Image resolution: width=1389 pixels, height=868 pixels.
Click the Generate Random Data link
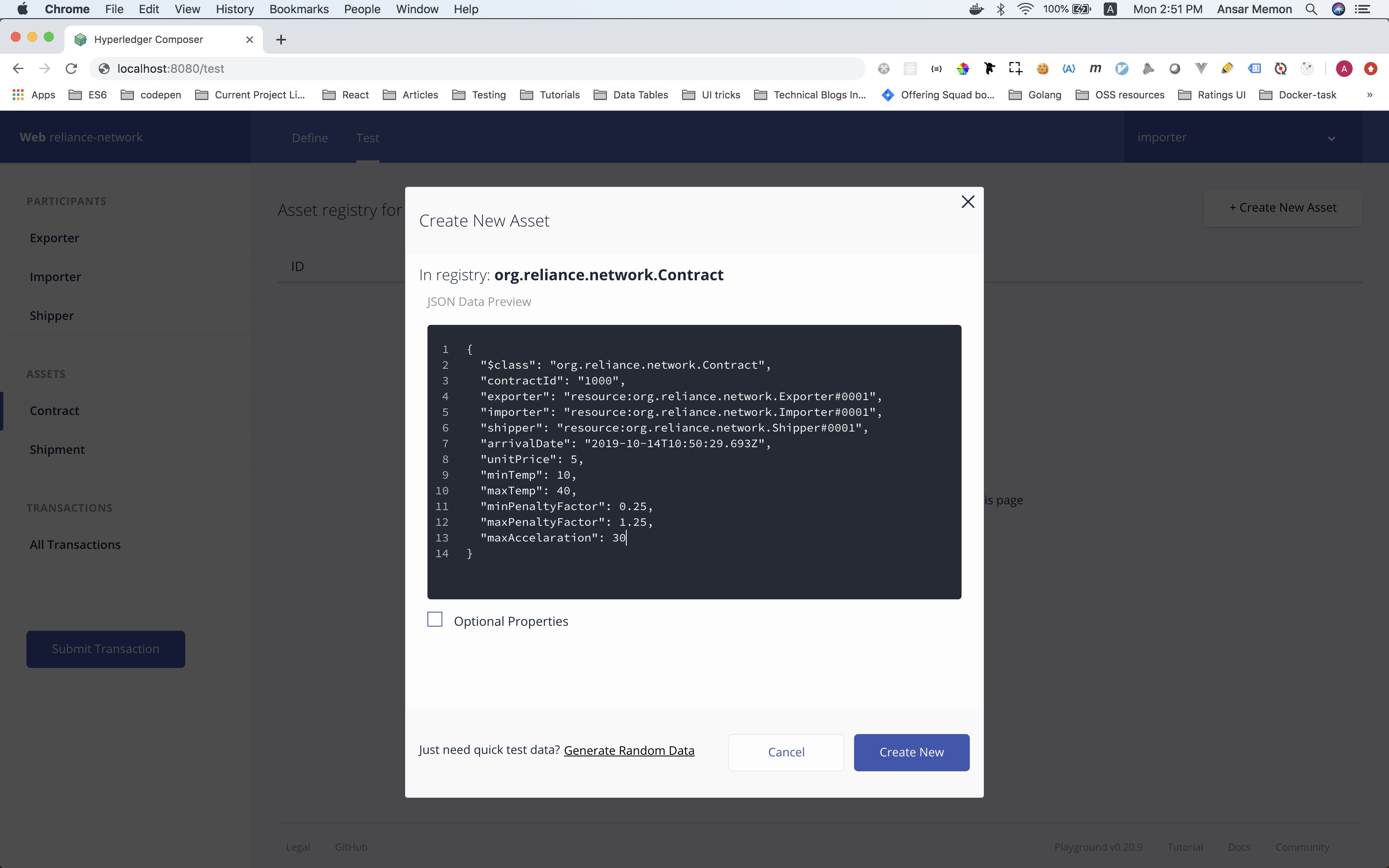(629, 750)
